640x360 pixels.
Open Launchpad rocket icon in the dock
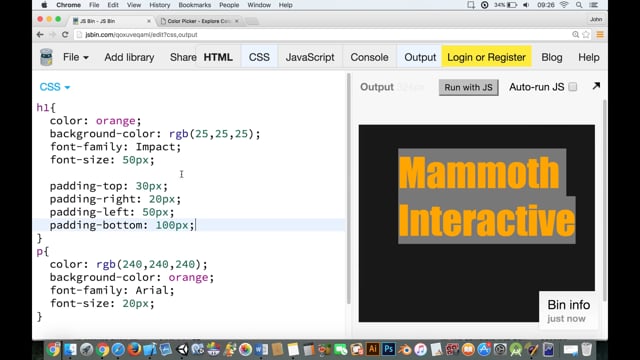click(86, 349)
